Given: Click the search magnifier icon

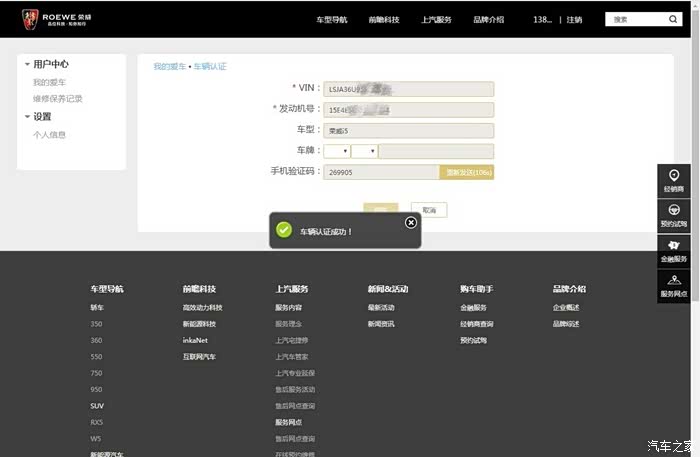Looking at the screenshot, I should [x=672, y=19].
